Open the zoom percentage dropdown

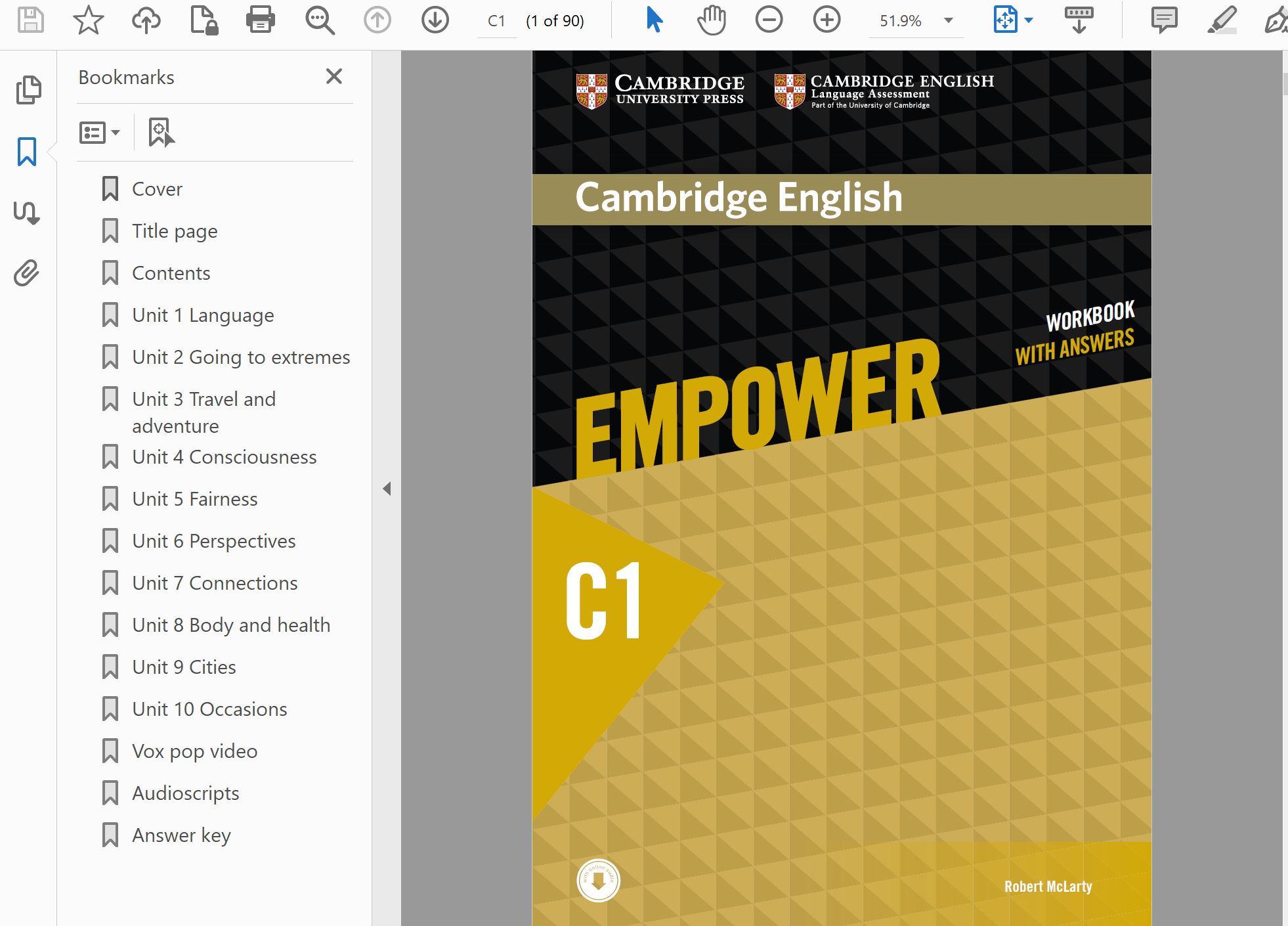[948, 20]
